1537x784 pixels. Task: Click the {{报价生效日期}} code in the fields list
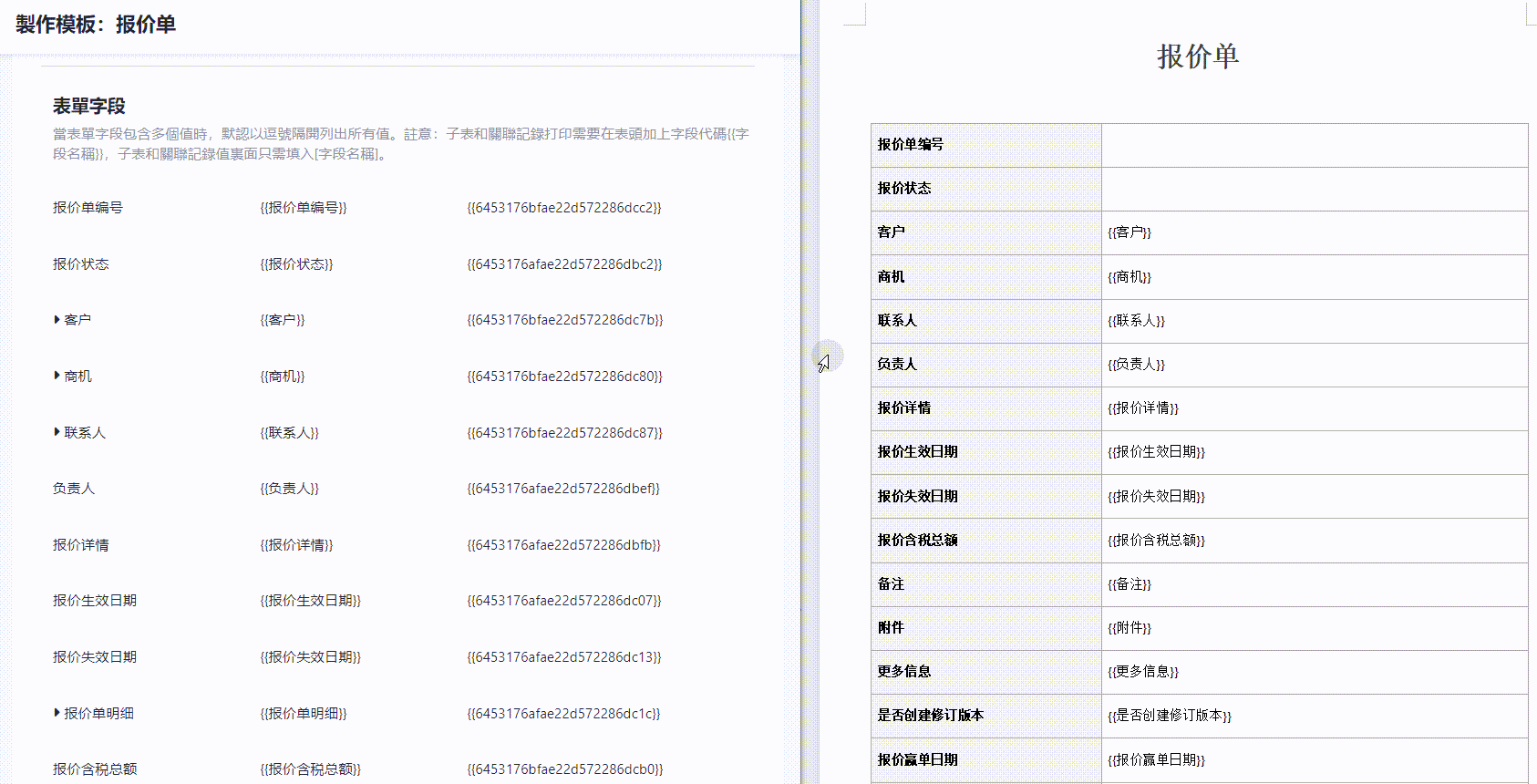(311, 601)
